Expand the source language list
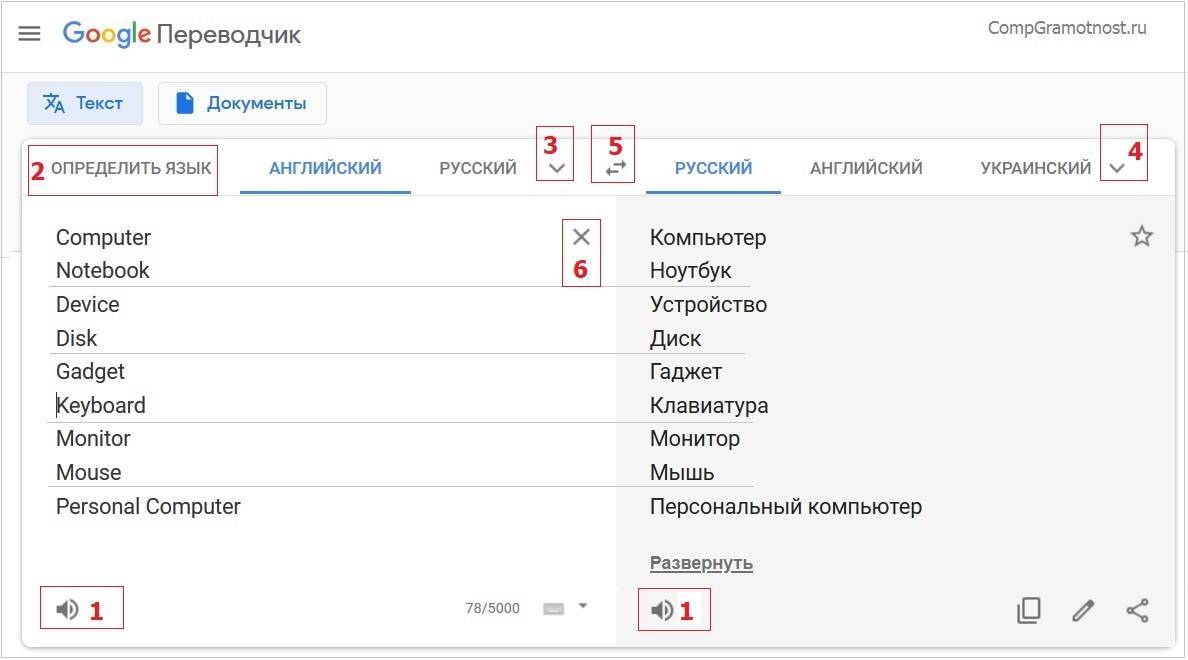This screenshot has height=660, width=1188. coord(558,169)
